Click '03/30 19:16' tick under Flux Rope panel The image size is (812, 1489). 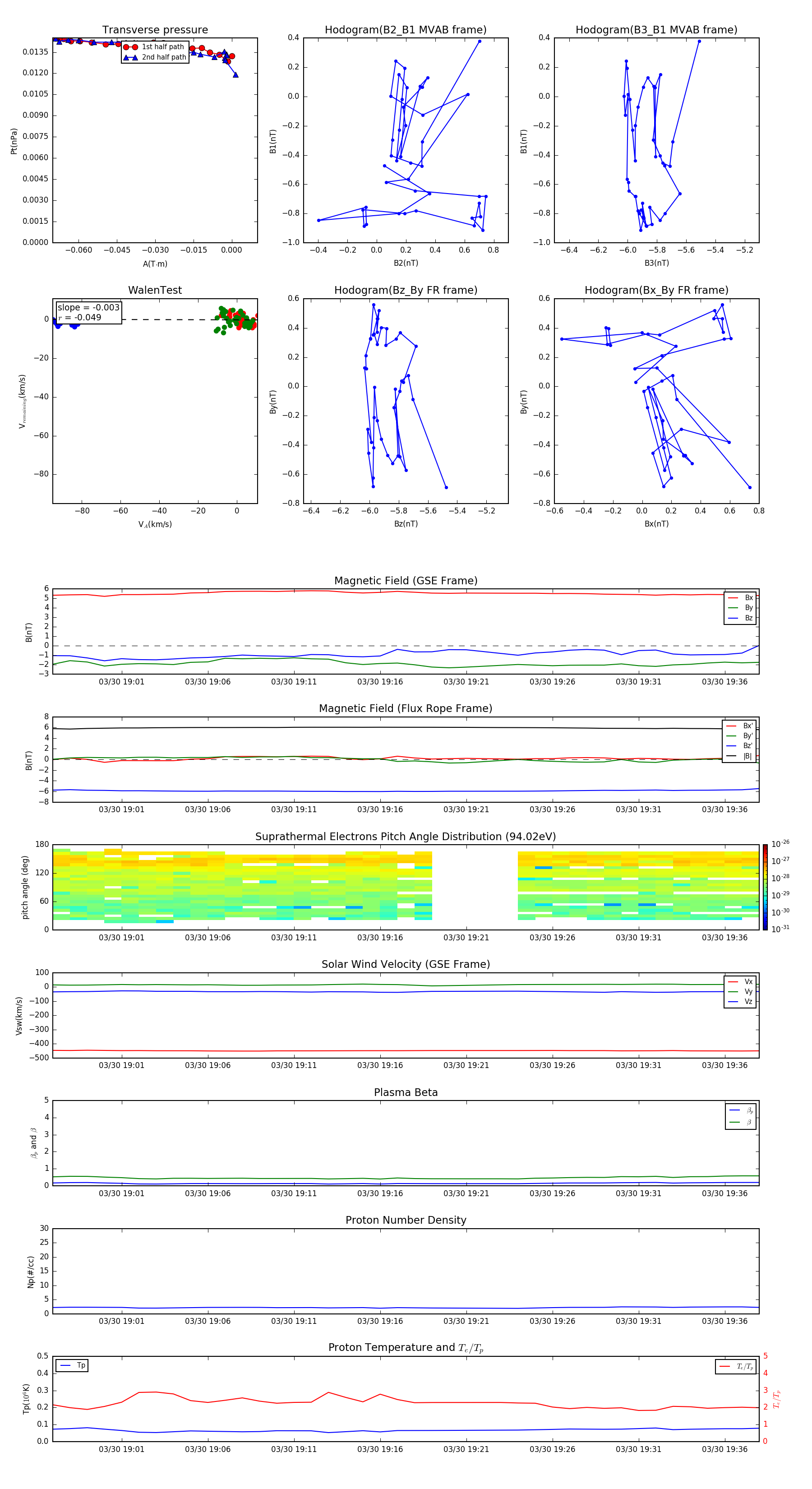(380, 810)
